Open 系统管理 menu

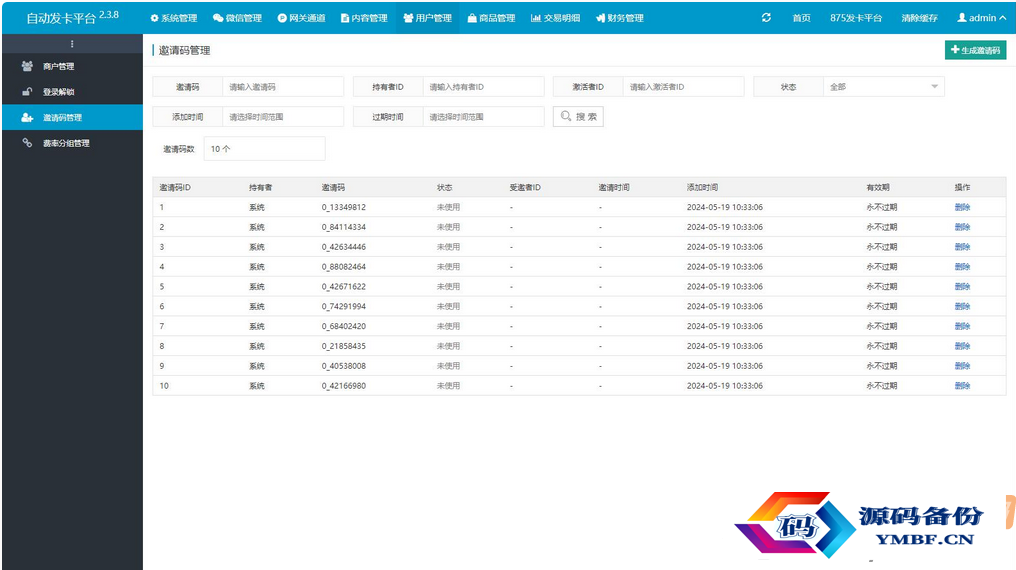pyautogui.click(x=174, y=18)
